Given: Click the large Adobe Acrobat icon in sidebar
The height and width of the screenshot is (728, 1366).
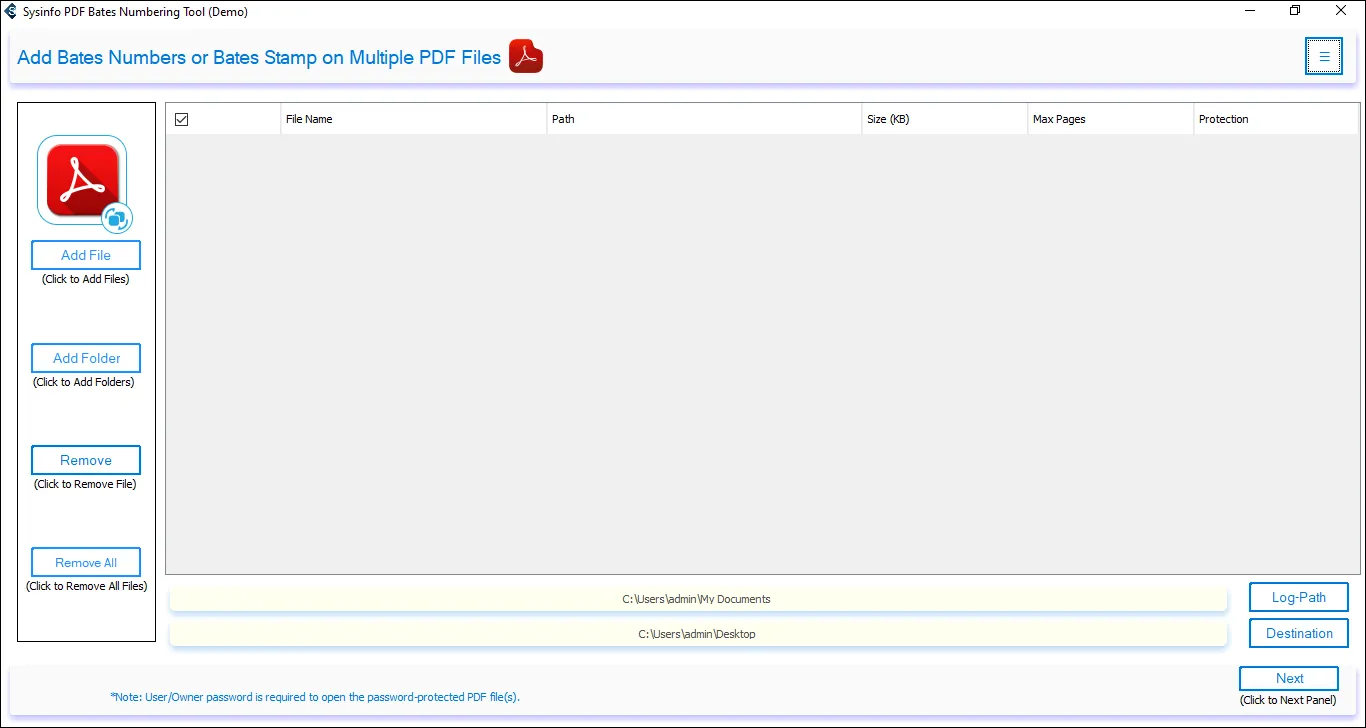Looking at the screenshot, I should pyautogui.click(x=81, y=179).
